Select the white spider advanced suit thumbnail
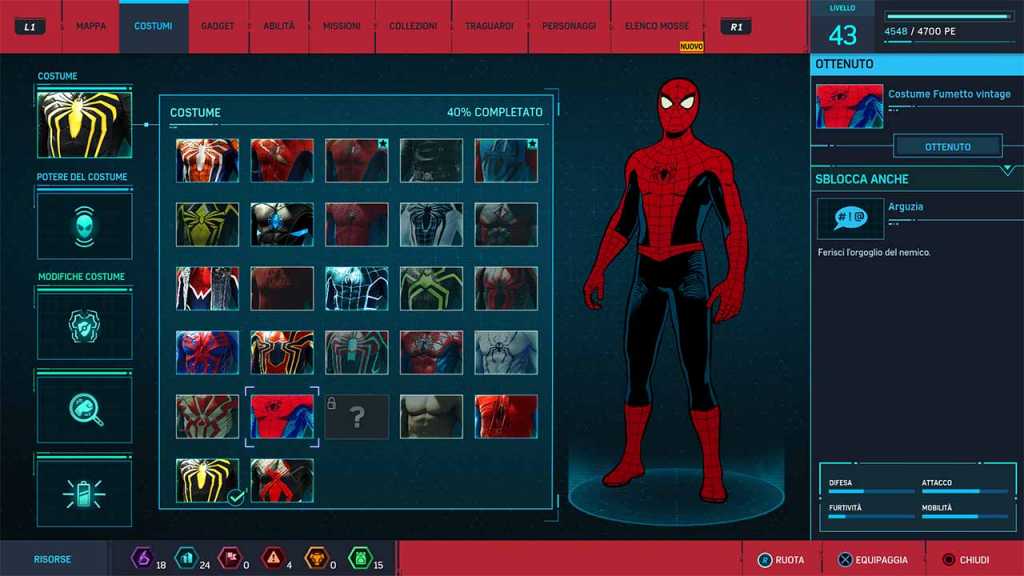Screen dimensions: 1024x576 pyautogui.click(x=208, y=160)
